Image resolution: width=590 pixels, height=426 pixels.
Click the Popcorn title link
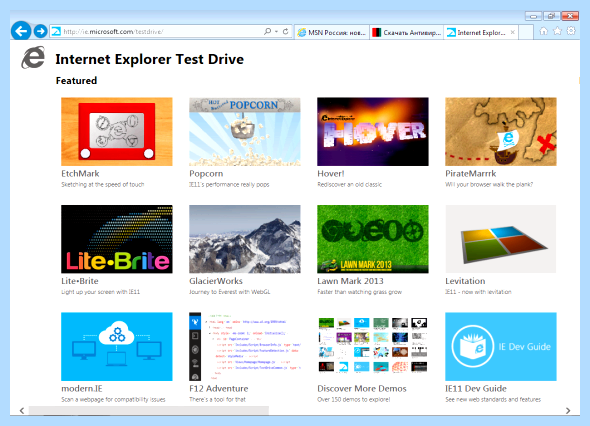[206, 173]
